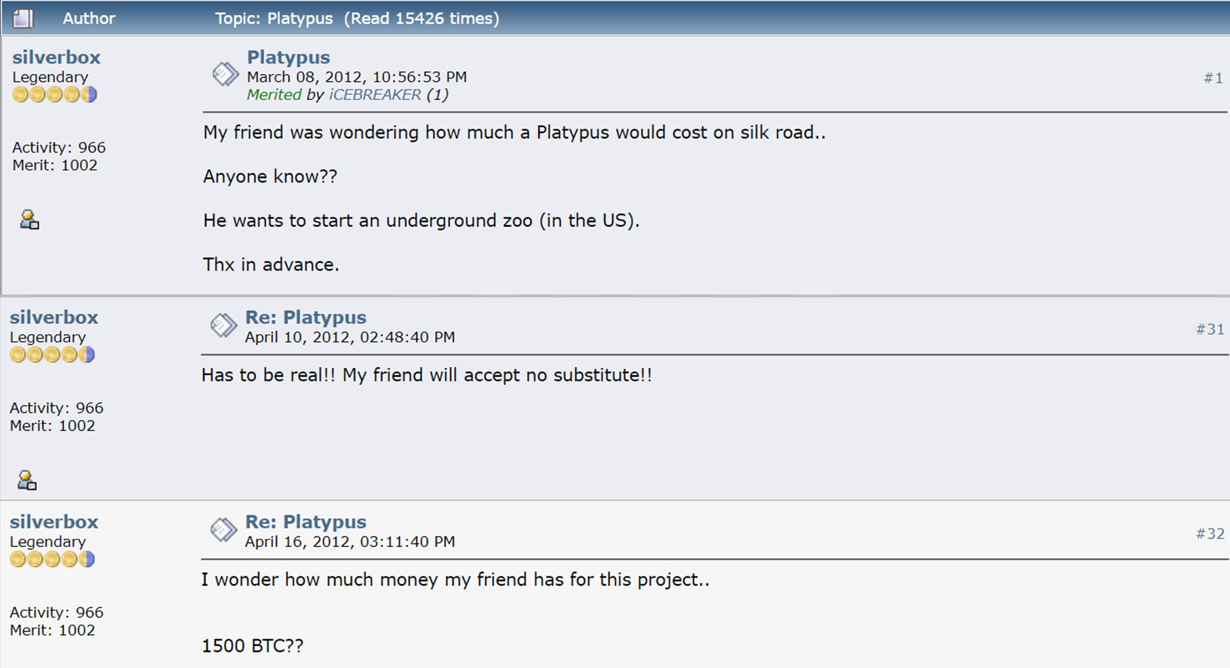This screenshot has width=1230, height=668.
Task: Open Re: Platypus title dated April 16
Action: tap(306, 521)
